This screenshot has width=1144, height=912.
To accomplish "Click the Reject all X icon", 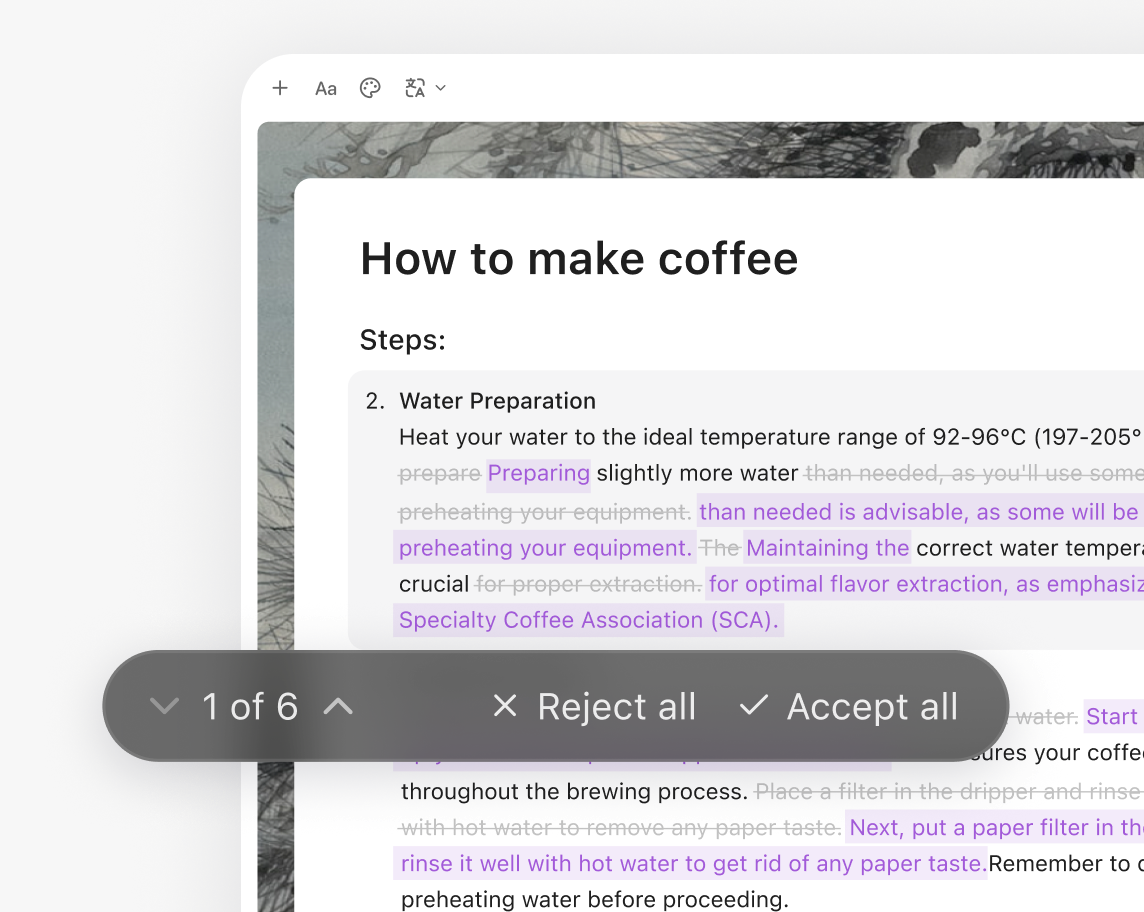I will pyautogui.click(x=505, y=706).
